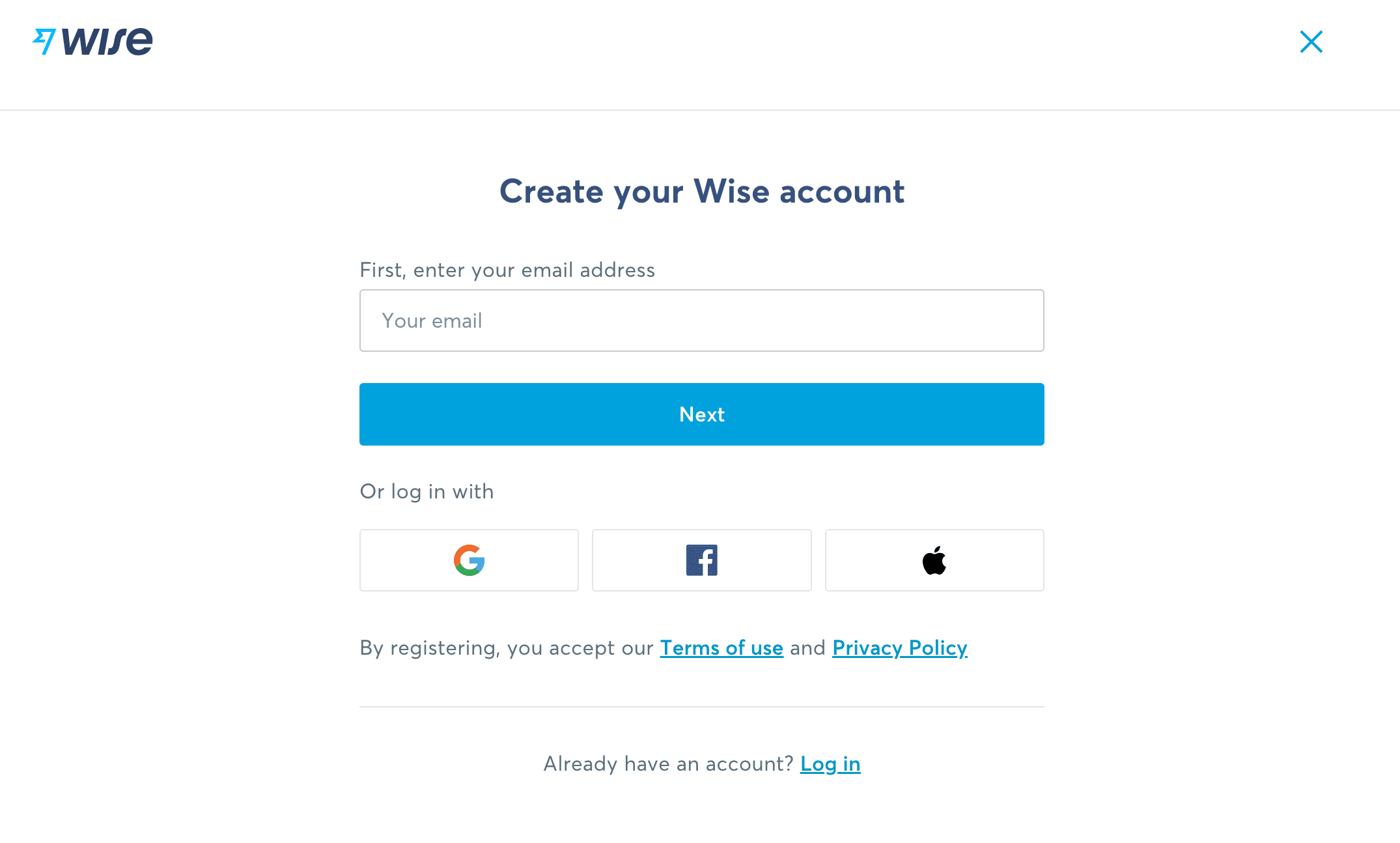Screen dimensions: 1400x843
Task: Click the Your email input field
Action: (x=701, y=320)
